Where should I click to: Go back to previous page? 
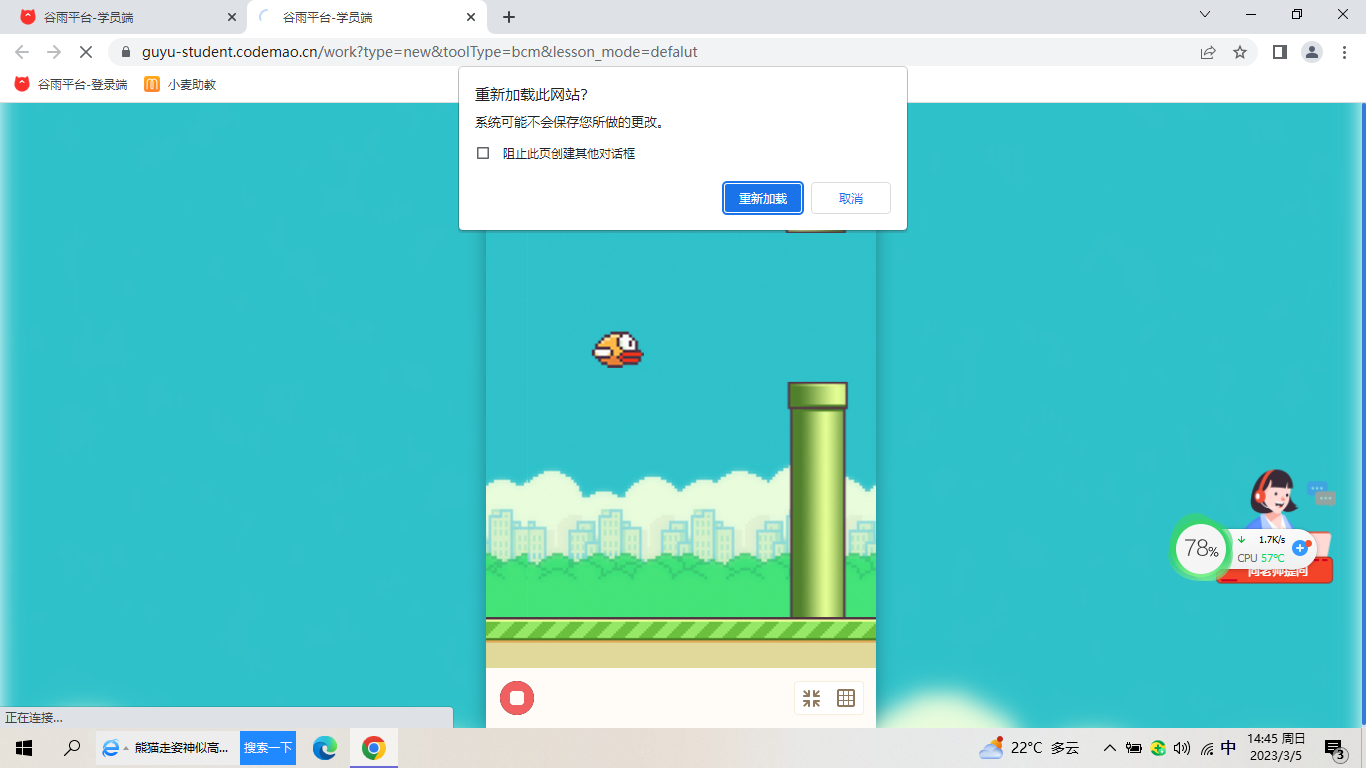tap(22, 52)
